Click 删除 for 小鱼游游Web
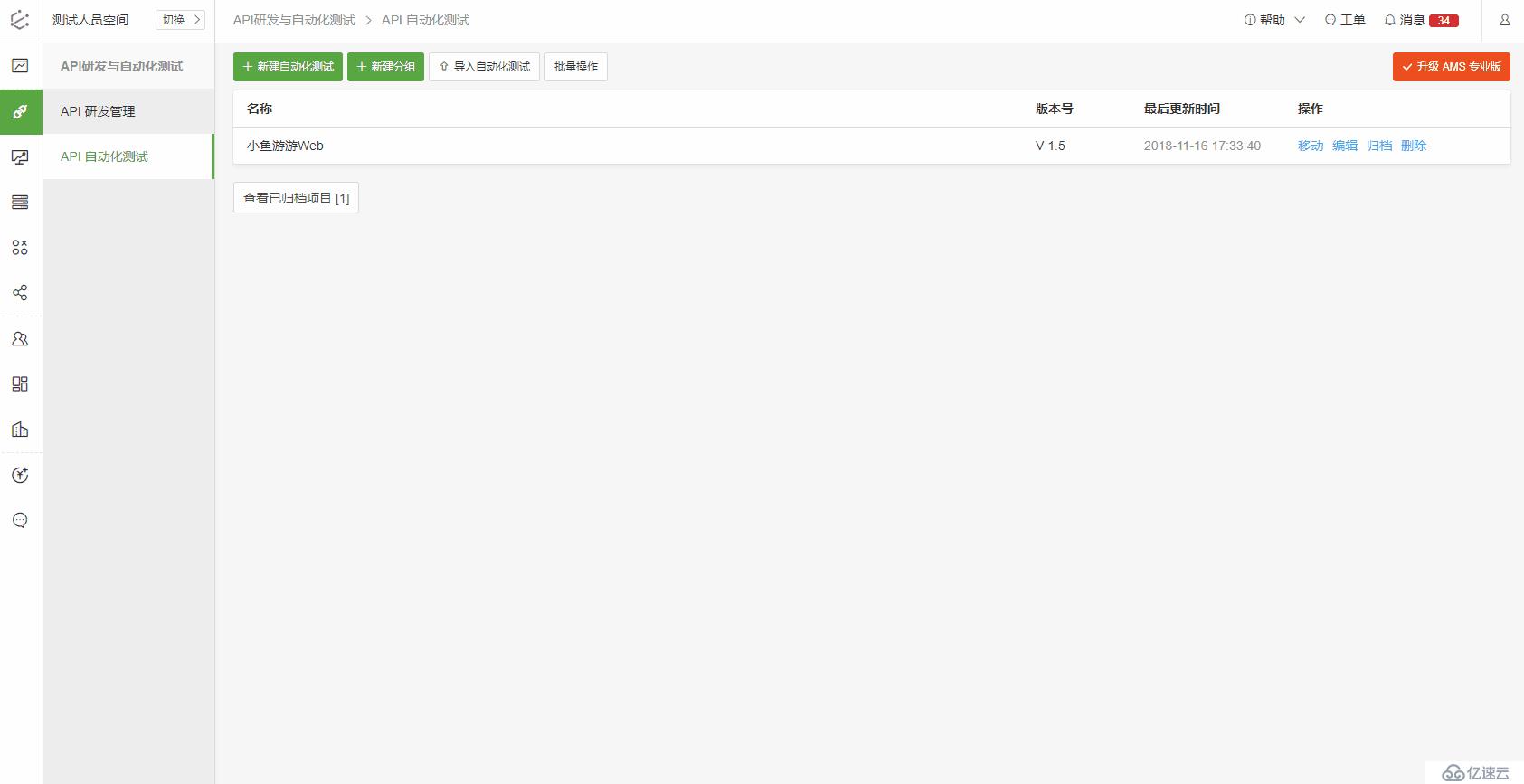 [x=1414, y=146]
